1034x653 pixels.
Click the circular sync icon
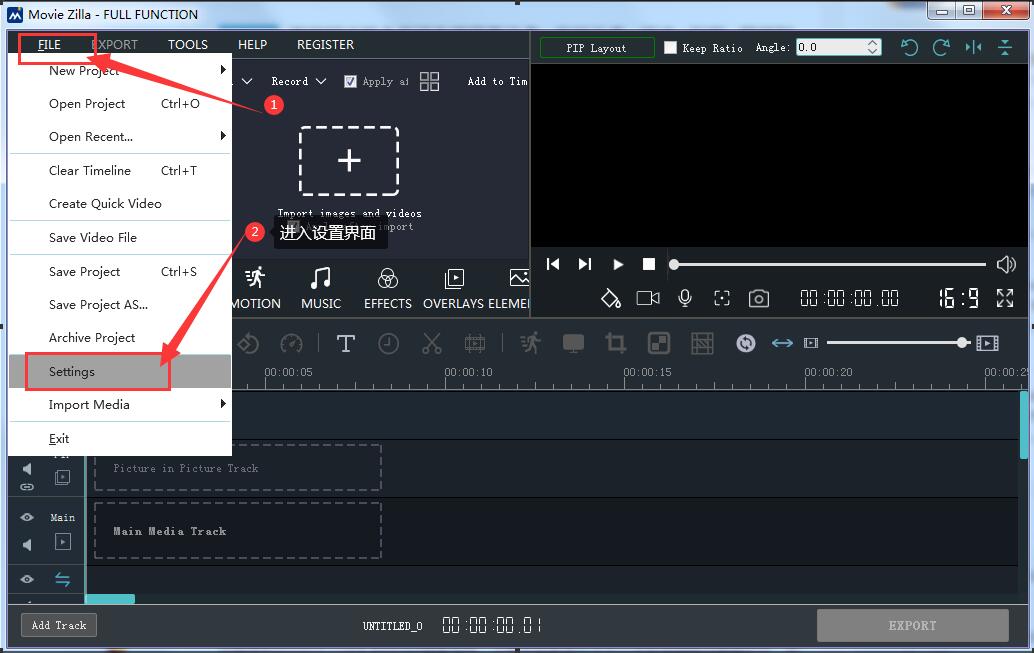pyautogui.click(x=746, y=343)
